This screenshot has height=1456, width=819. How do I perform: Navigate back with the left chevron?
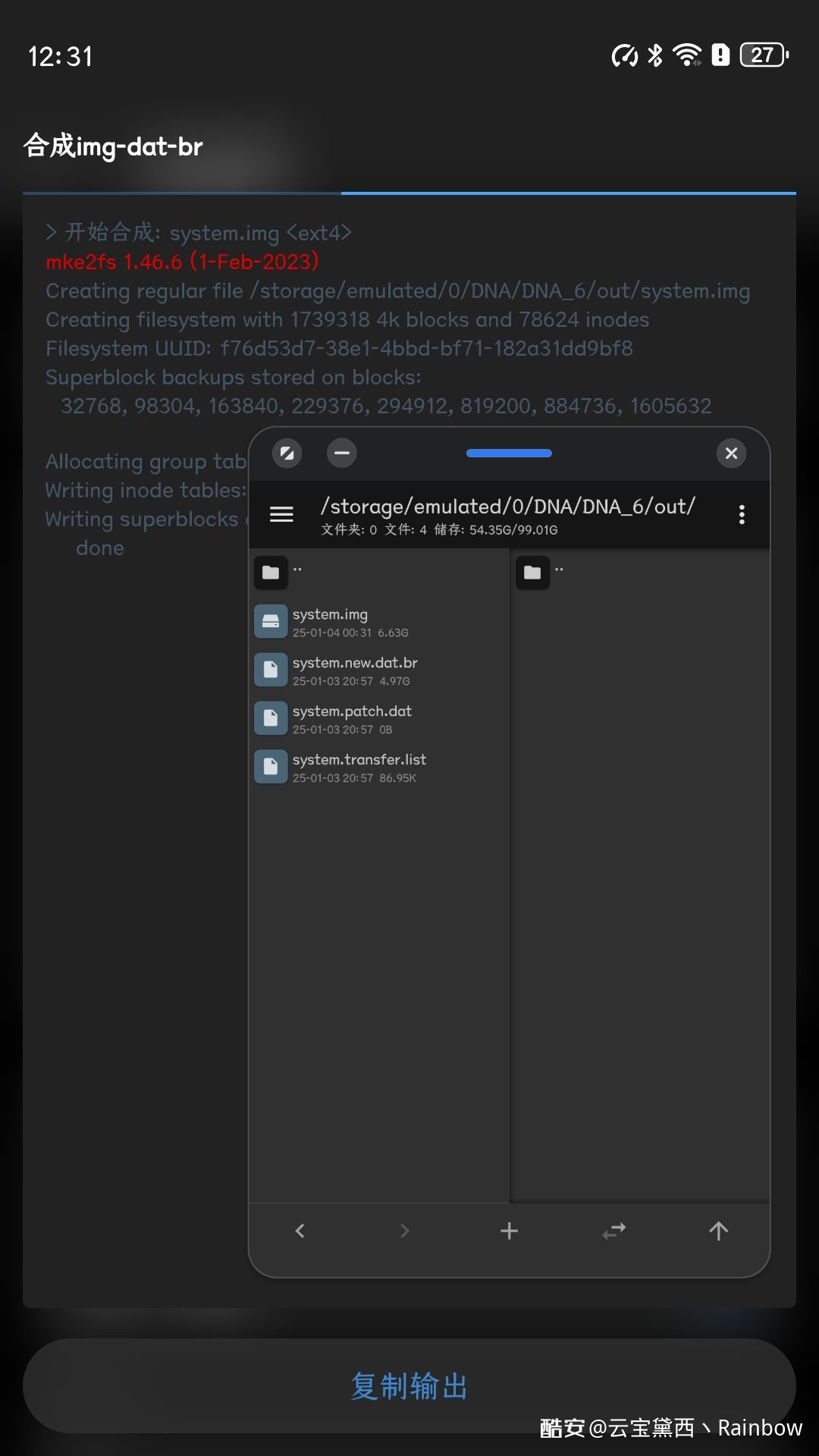[300, 1231]
